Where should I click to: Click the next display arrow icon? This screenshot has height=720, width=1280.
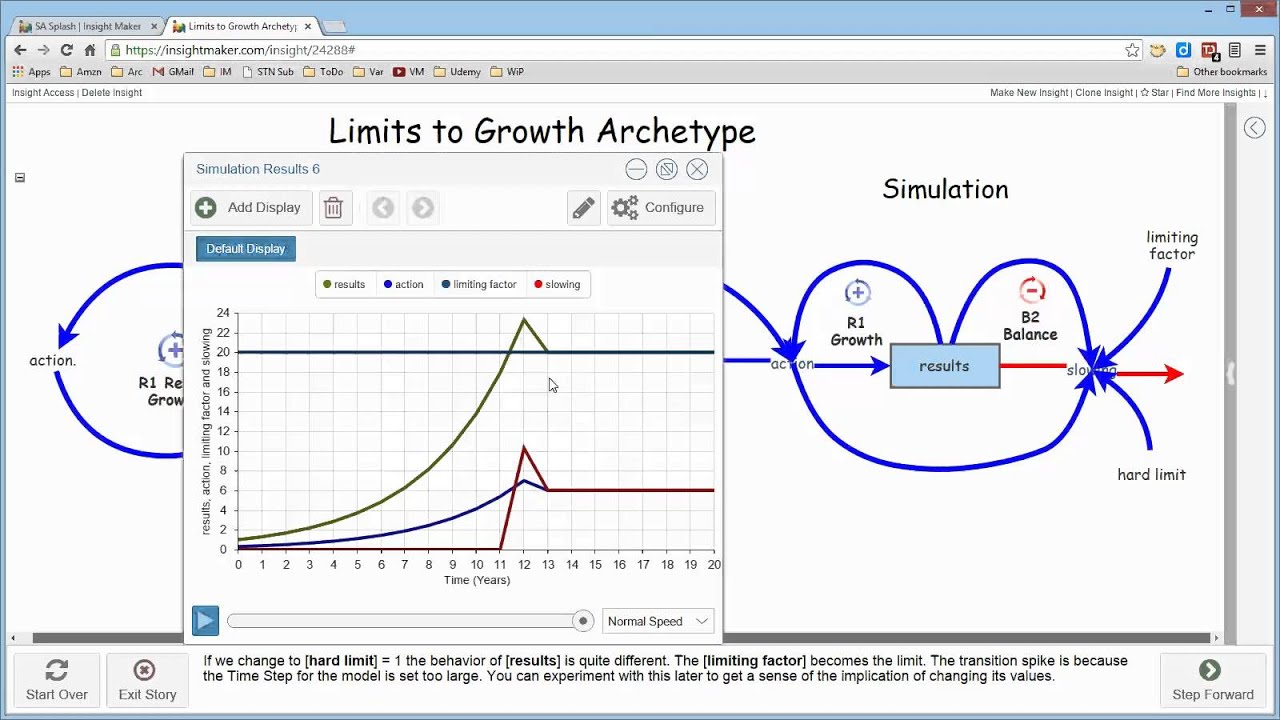click(423, 208)
